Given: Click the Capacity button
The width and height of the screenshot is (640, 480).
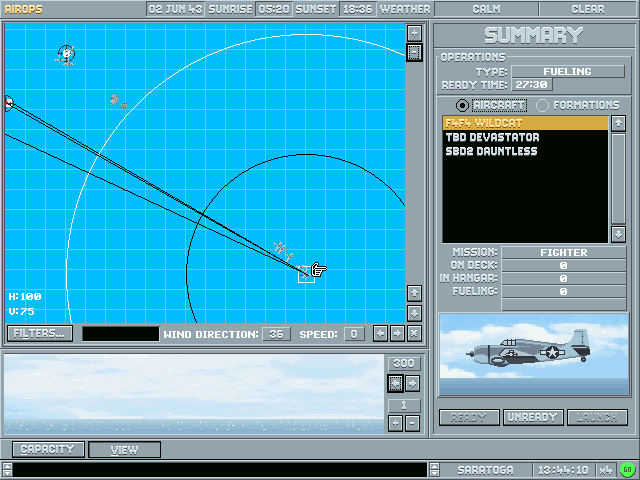Looking at the screenshot, I should [48, 449].
